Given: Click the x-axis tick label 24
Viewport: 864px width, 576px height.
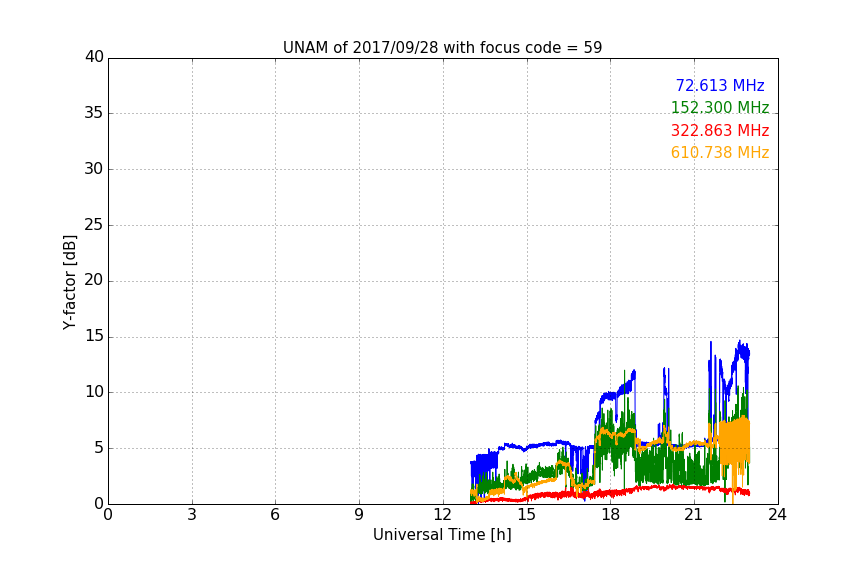Looking at the screenshot, I should [x=777, y=515].
